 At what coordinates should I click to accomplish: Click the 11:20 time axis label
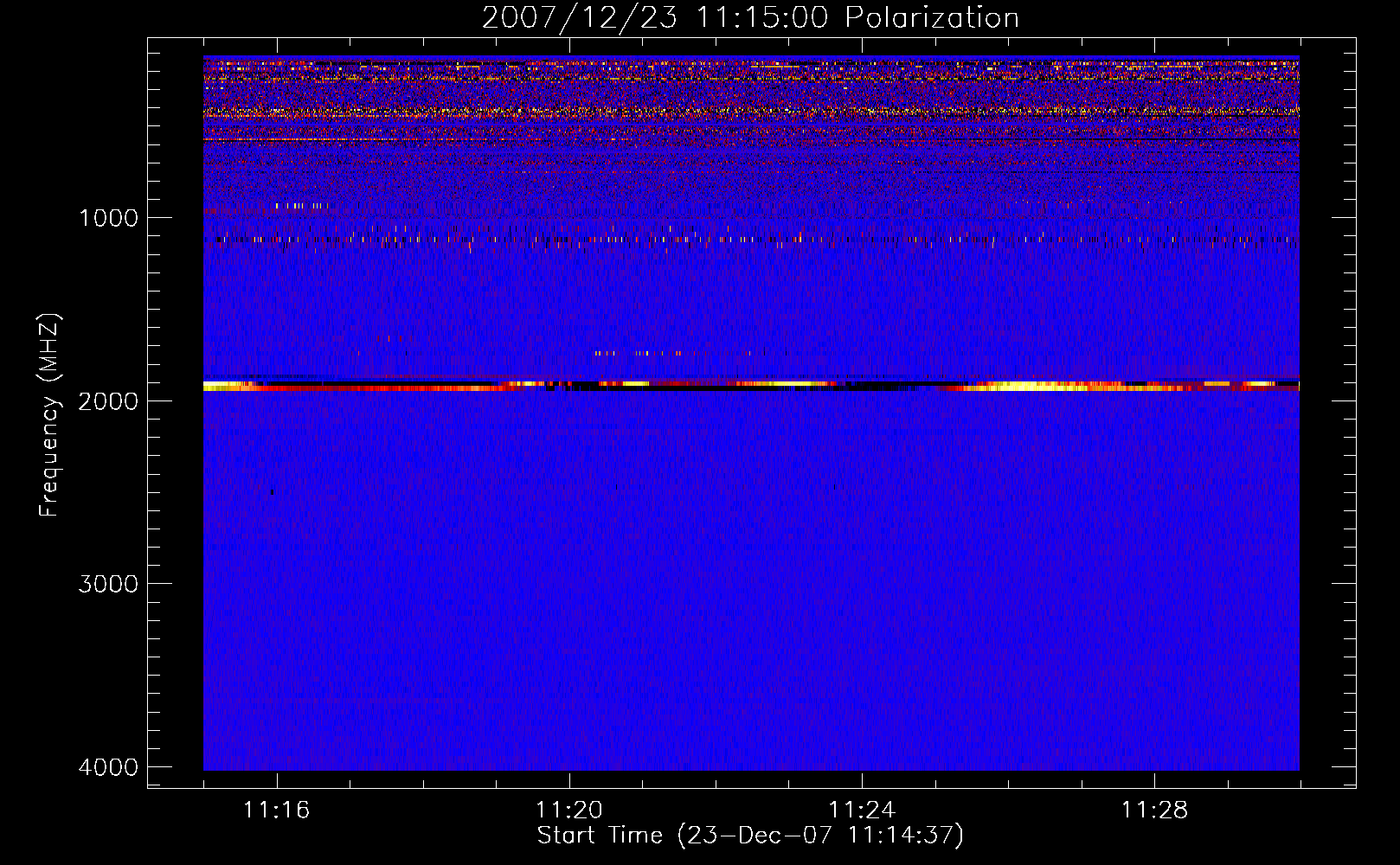pos(569,811)
